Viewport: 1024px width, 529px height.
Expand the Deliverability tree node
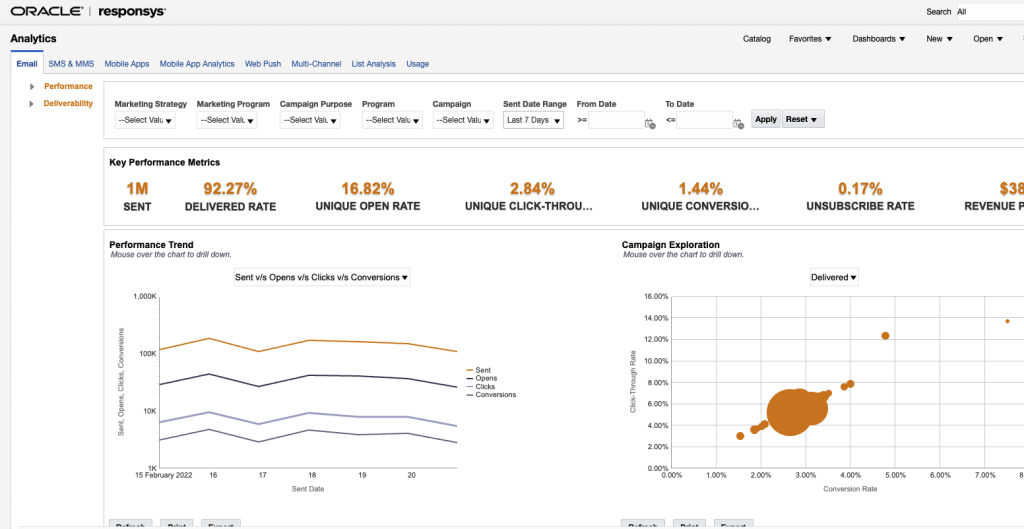(x=31, y=103)
